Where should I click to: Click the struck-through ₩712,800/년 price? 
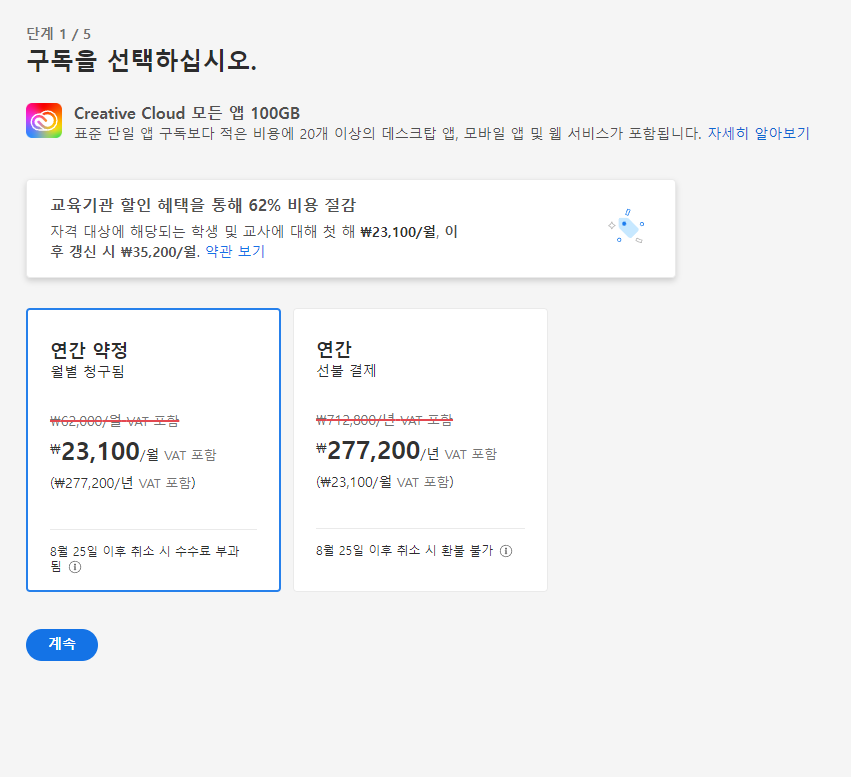coord(384,420)
